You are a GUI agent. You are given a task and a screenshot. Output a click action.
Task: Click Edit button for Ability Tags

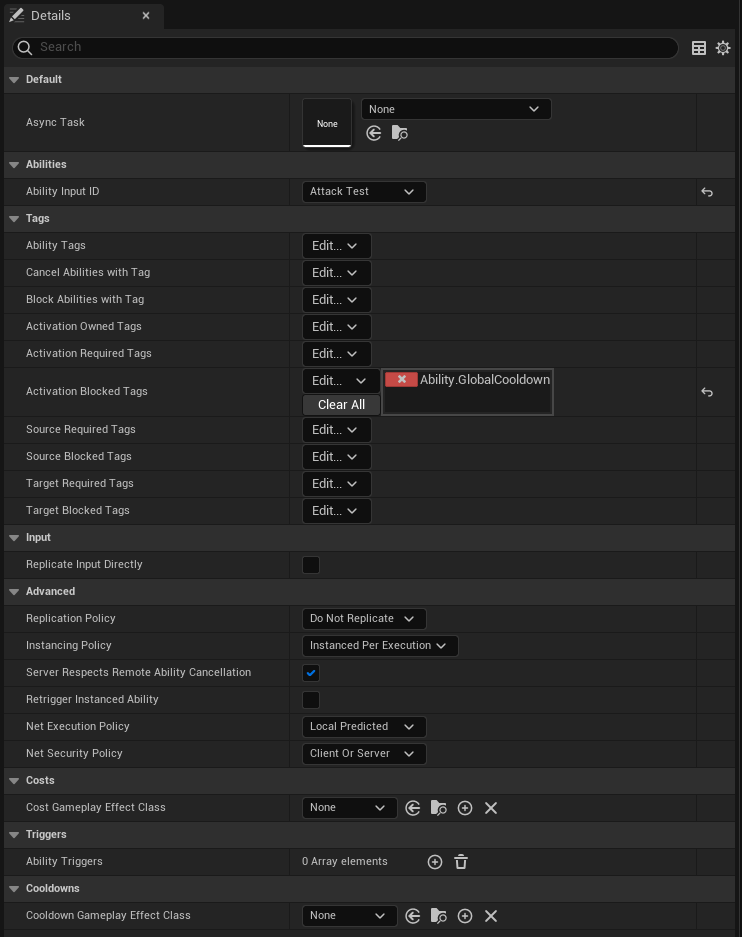pyautogui.click(x=336, y=246)
